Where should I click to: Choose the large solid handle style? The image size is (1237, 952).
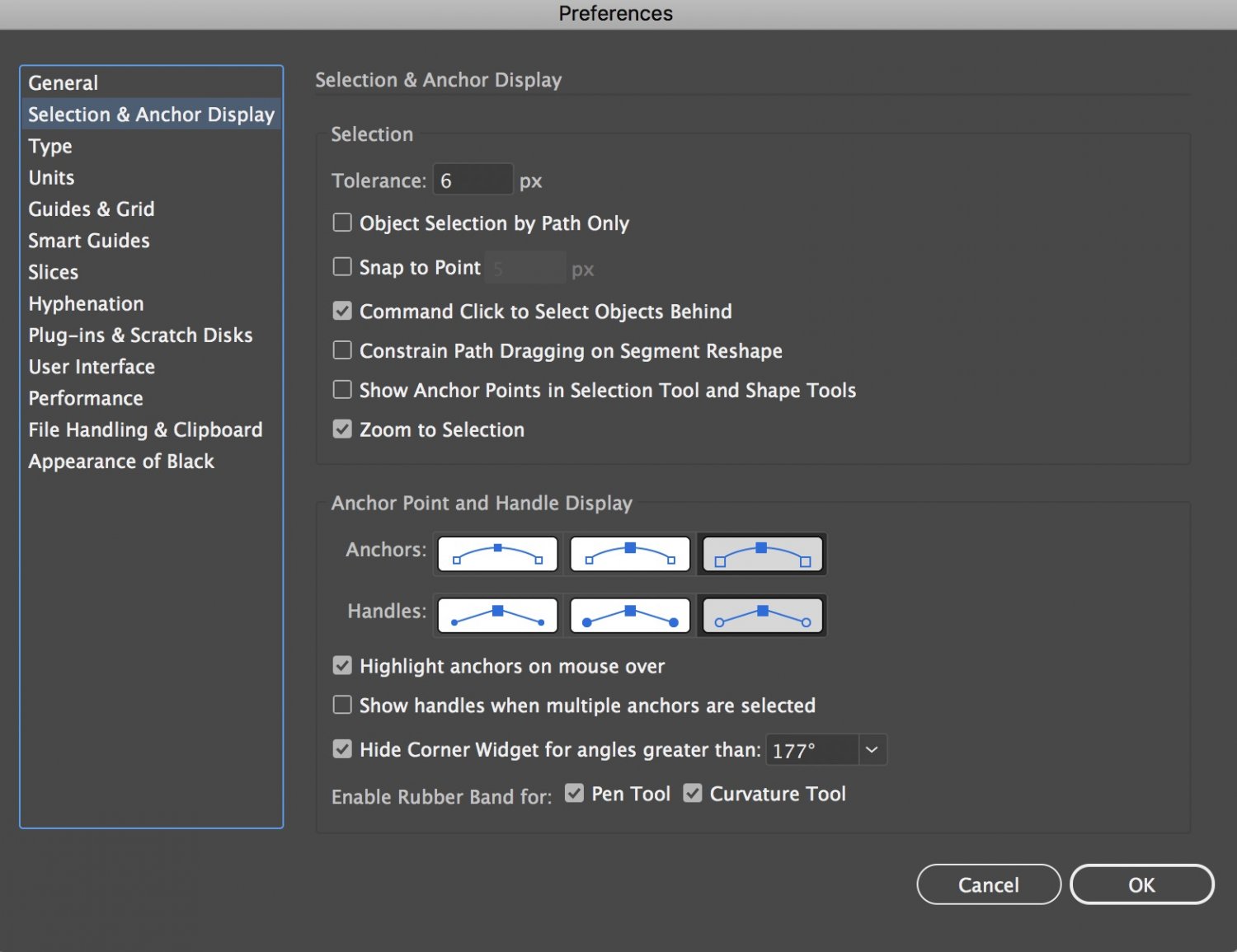[630, 616]
